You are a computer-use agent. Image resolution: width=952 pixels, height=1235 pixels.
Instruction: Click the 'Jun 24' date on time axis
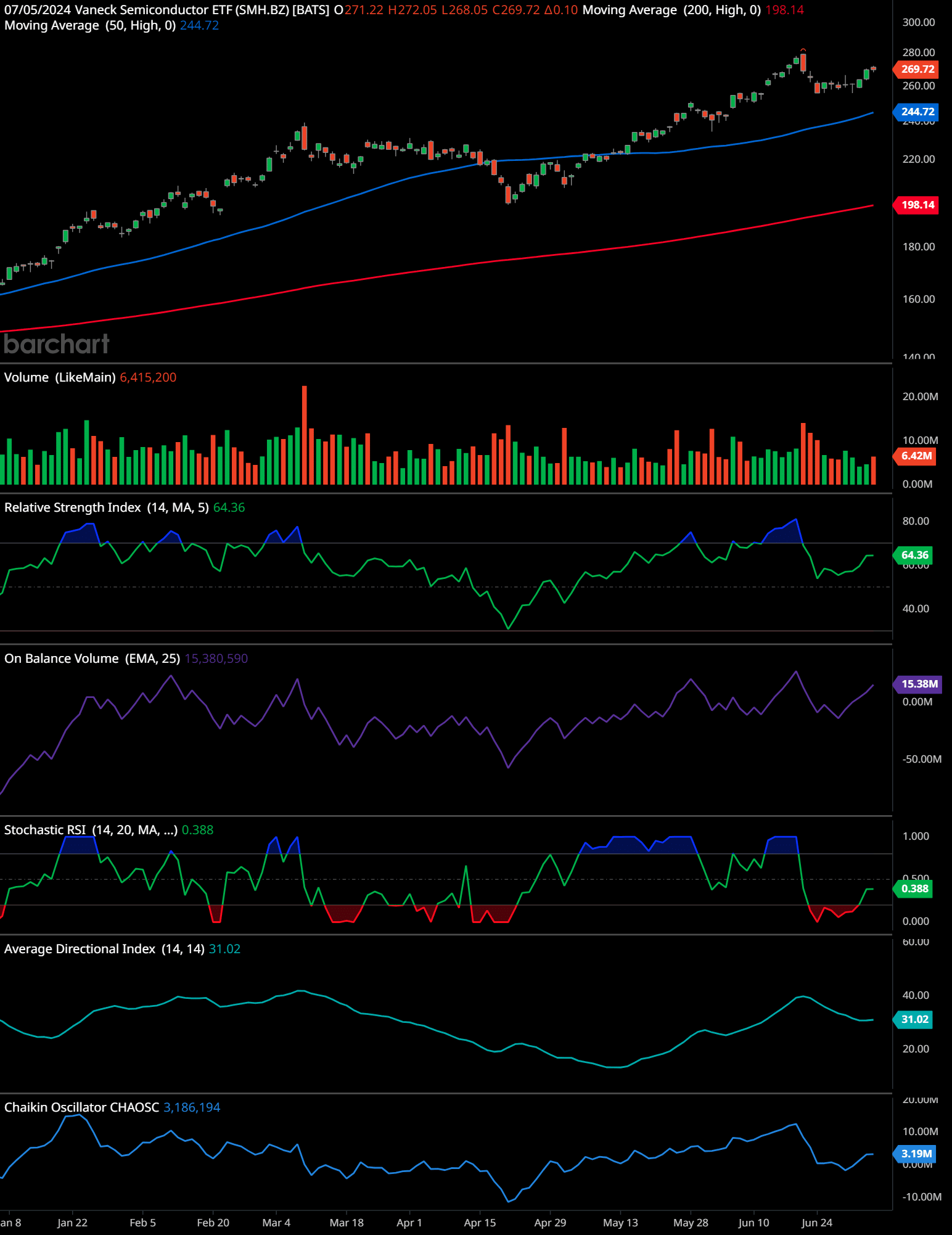[x=817, y=1223]
